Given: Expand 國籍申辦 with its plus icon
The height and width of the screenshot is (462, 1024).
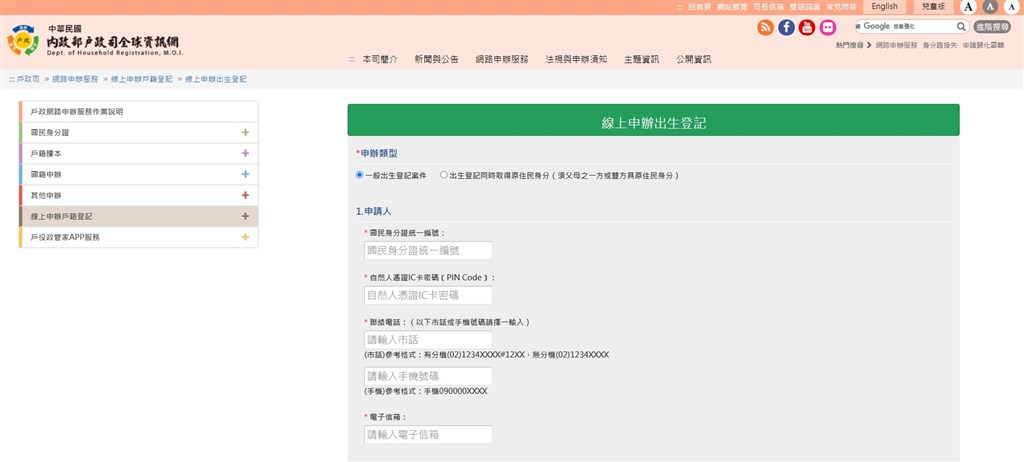Looking at the screenshot, I should pos(245,174).
